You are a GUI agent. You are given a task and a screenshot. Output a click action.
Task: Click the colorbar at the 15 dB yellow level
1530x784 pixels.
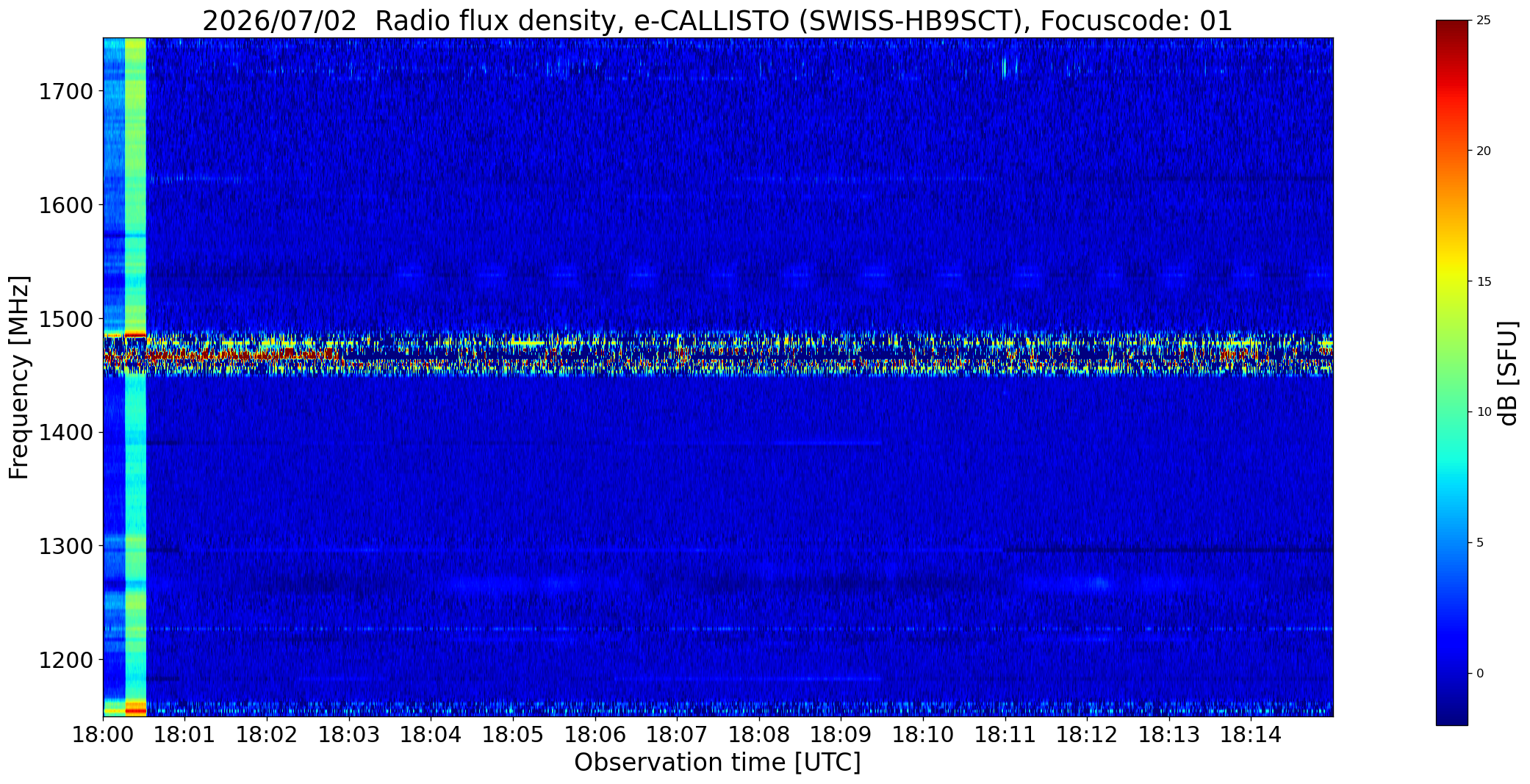1451,281
